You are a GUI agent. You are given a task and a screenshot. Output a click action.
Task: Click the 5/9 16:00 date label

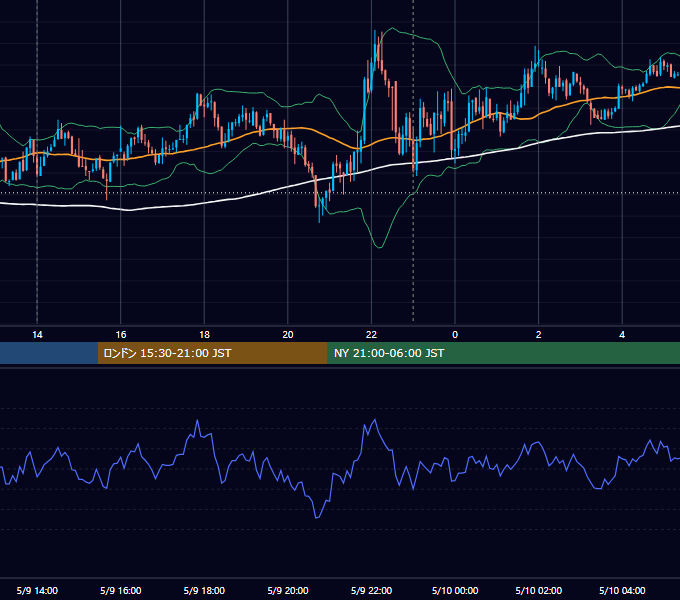pyautogui.click(x=121, y=590)
